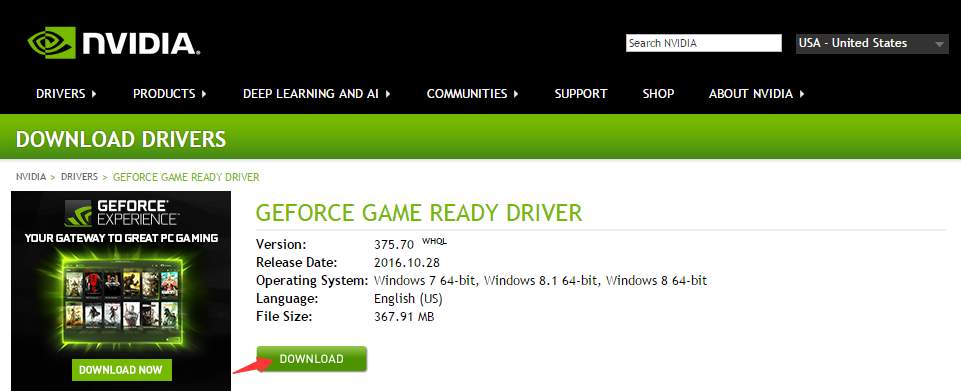Viewport: 961px width, 391px height.
Task: Click YOUR GATEWAY TO GREAT PC GAMING tagline
Action: 121,238
